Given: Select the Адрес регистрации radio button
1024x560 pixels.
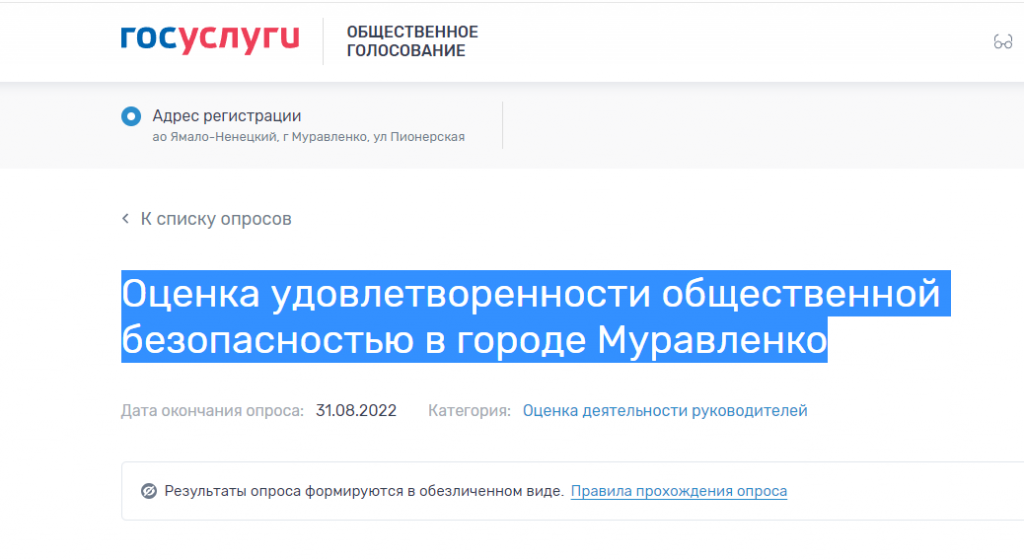Looking at the screenshot, I should point(131,116).
